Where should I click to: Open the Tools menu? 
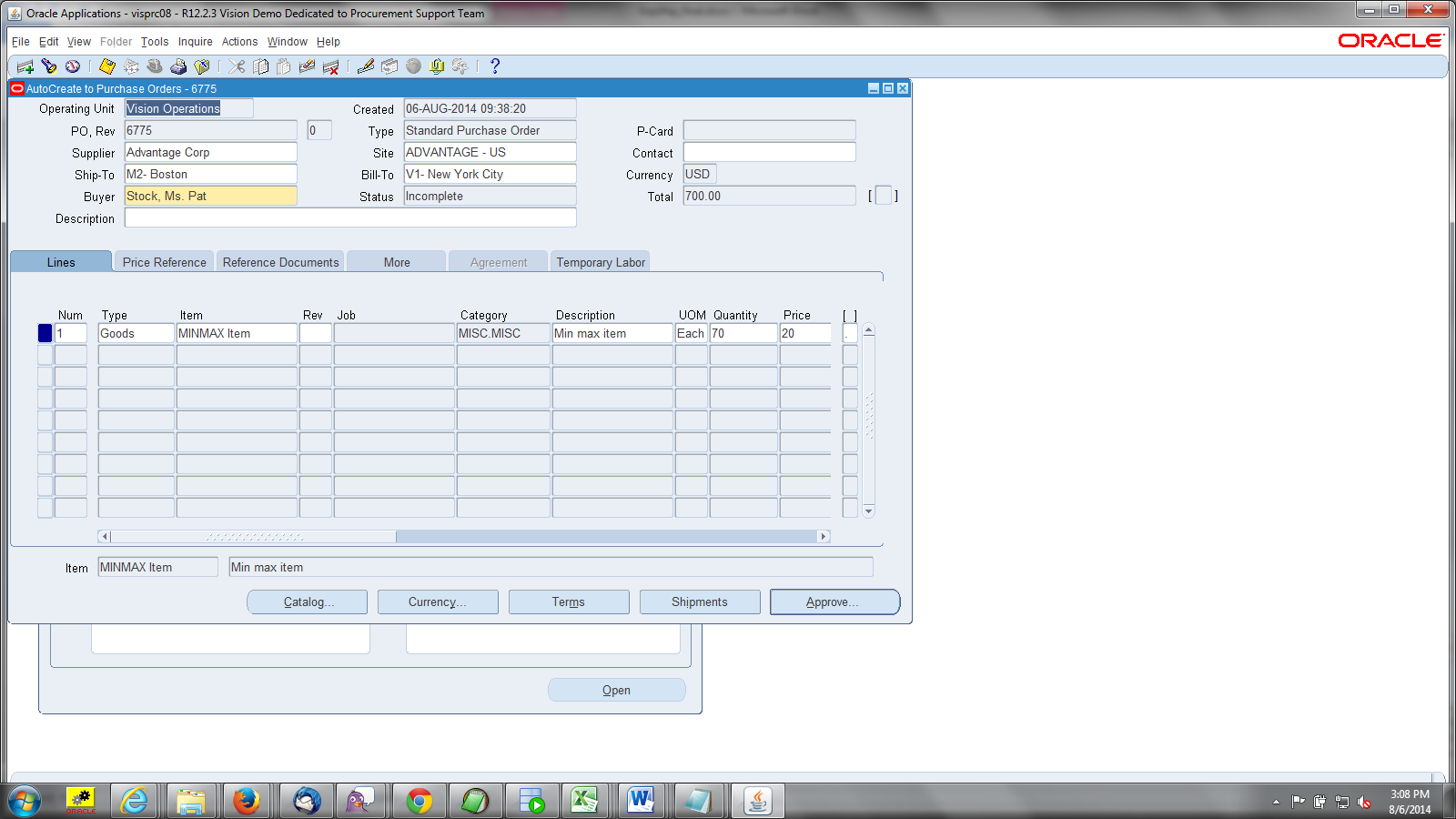coord(155,42)
